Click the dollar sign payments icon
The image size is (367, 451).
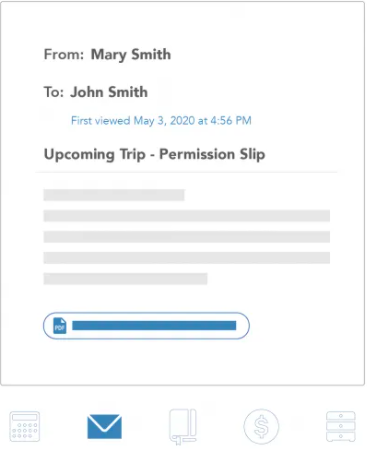(x=261, y=427)
